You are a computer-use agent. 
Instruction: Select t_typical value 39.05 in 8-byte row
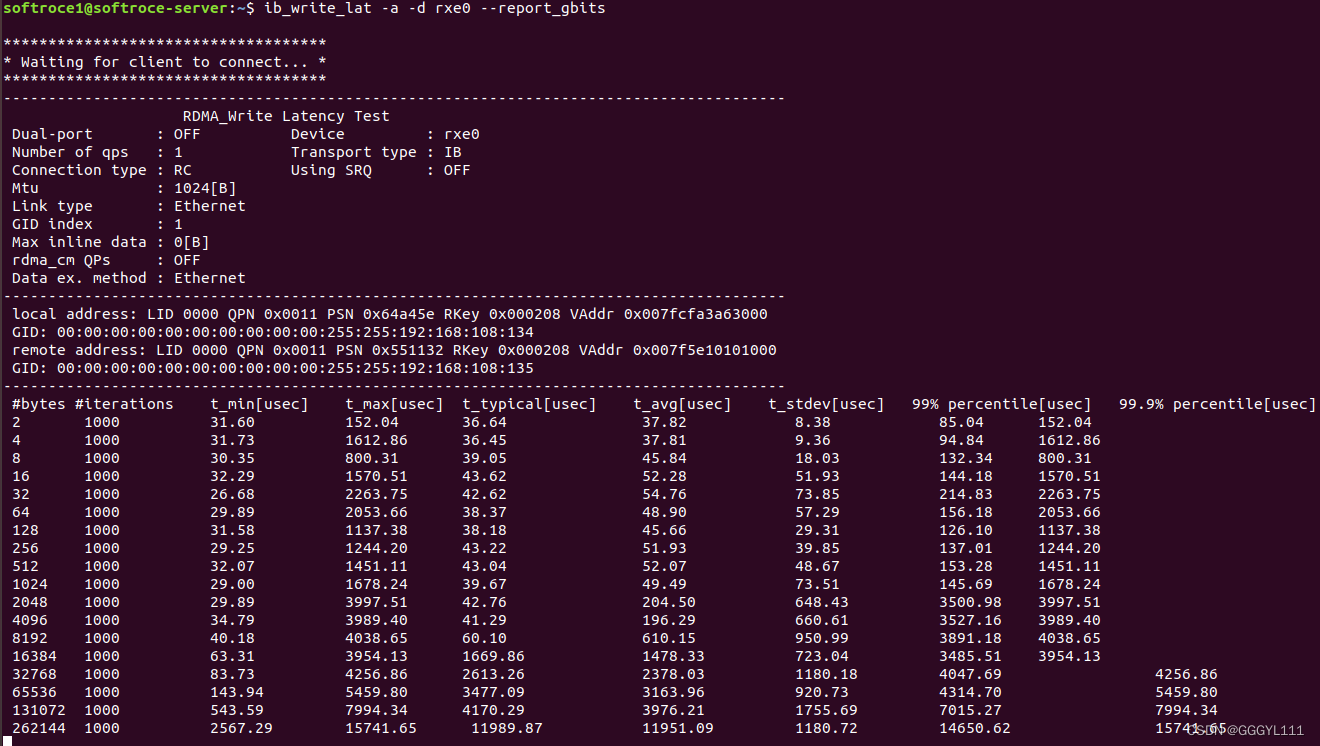click(x=484, y=458)
